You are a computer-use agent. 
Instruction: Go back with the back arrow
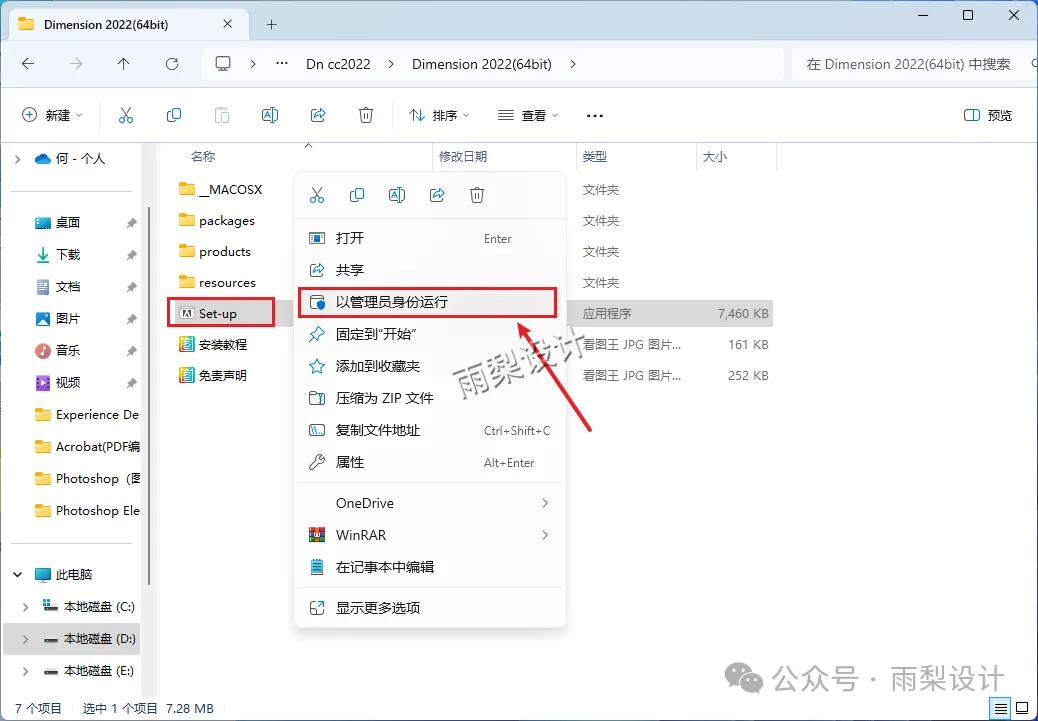[x=28, y=64]
